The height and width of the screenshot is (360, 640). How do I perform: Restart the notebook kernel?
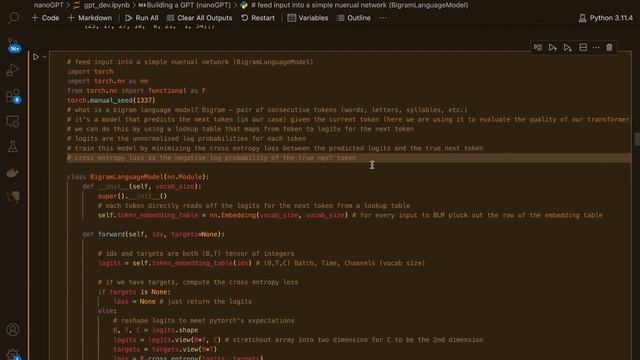pos(258,18)
